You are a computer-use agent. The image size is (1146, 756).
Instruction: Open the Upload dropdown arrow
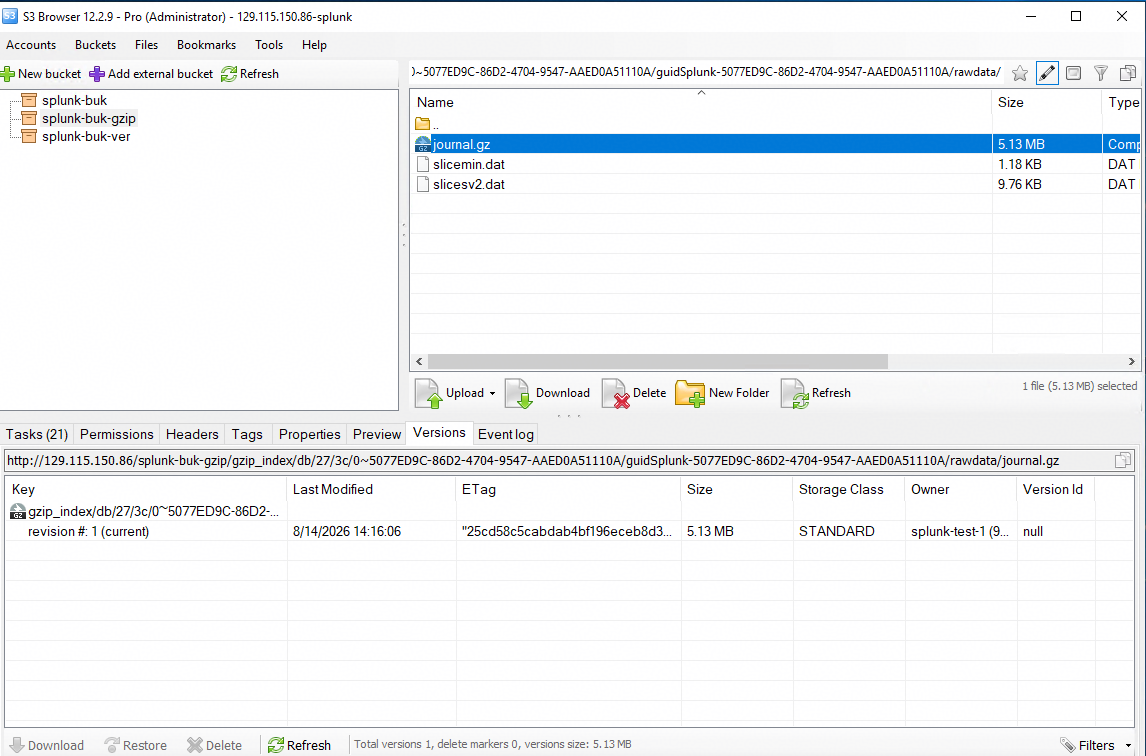492,393
